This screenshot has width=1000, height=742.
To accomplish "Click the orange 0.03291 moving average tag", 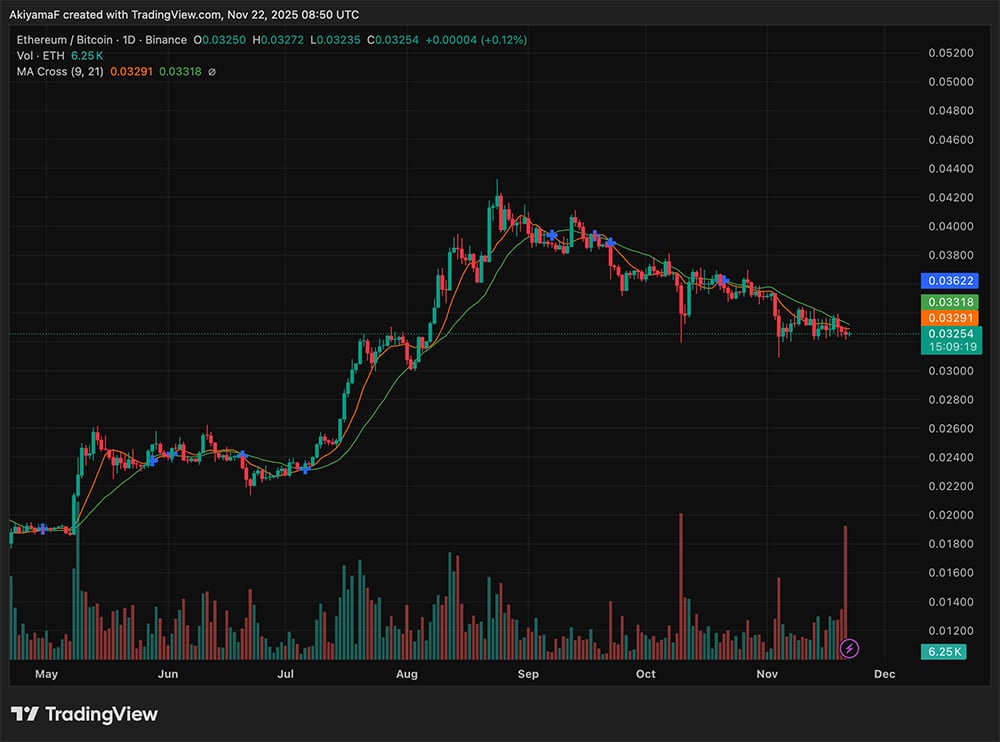I will point(948,317).
